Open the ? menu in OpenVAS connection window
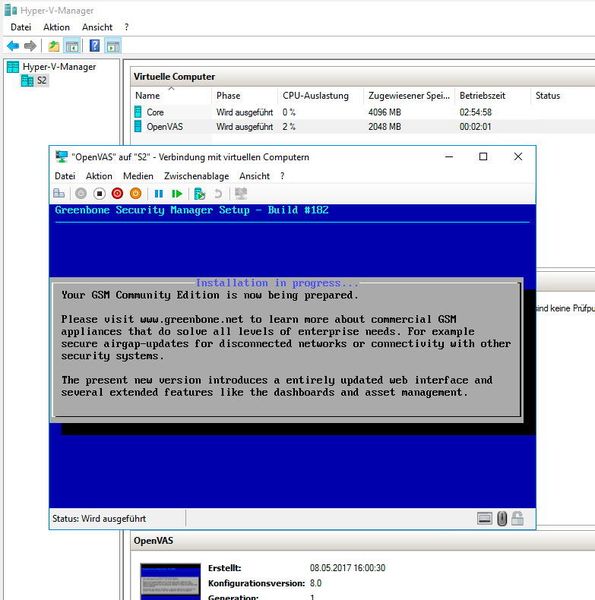 (x=282, y=176)
